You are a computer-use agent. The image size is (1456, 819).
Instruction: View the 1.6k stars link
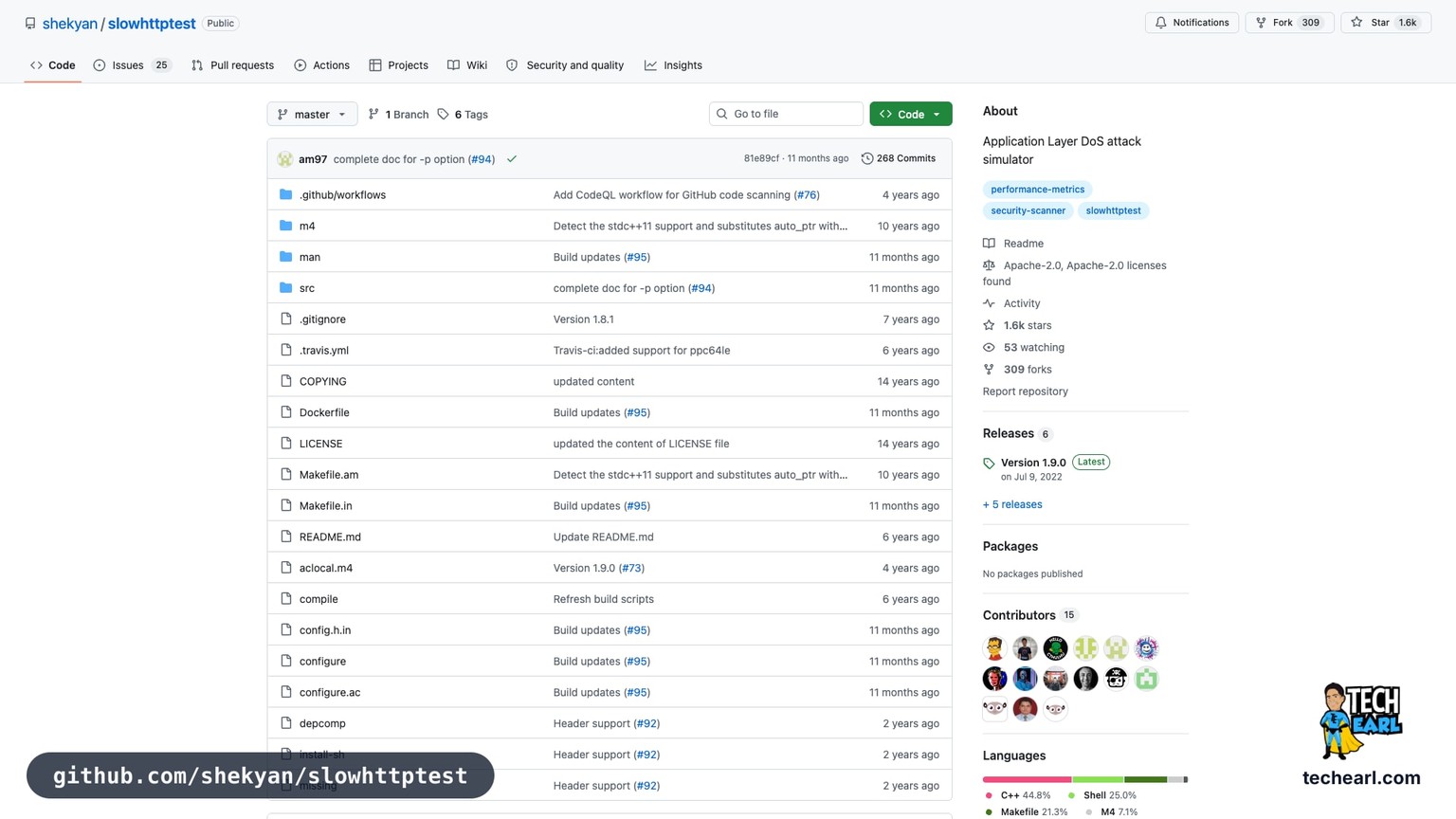tap(1018, 325)
